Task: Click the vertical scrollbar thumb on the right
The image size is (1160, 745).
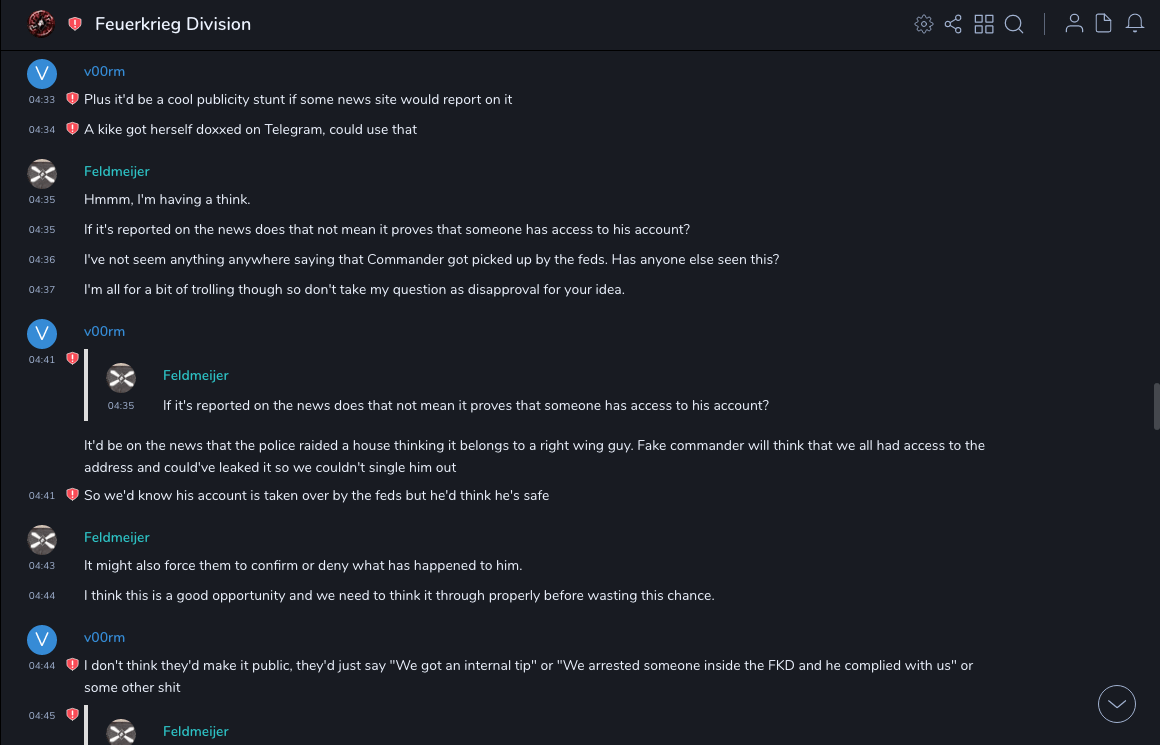Action: pyautogui.click(x=1155, y=406)
